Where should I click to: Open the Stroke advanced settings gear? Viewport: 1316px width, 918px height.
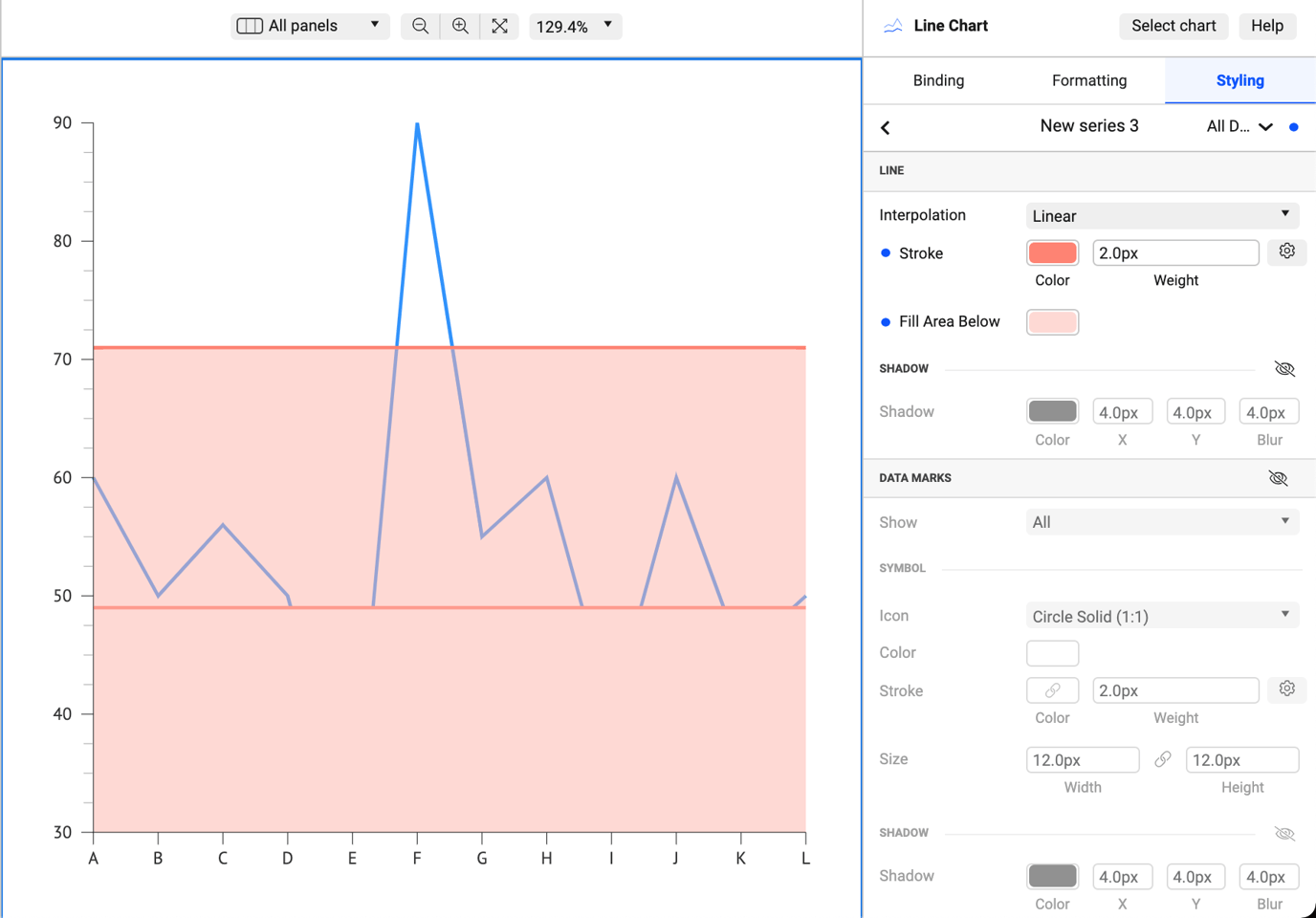[x=1286, y=251]
